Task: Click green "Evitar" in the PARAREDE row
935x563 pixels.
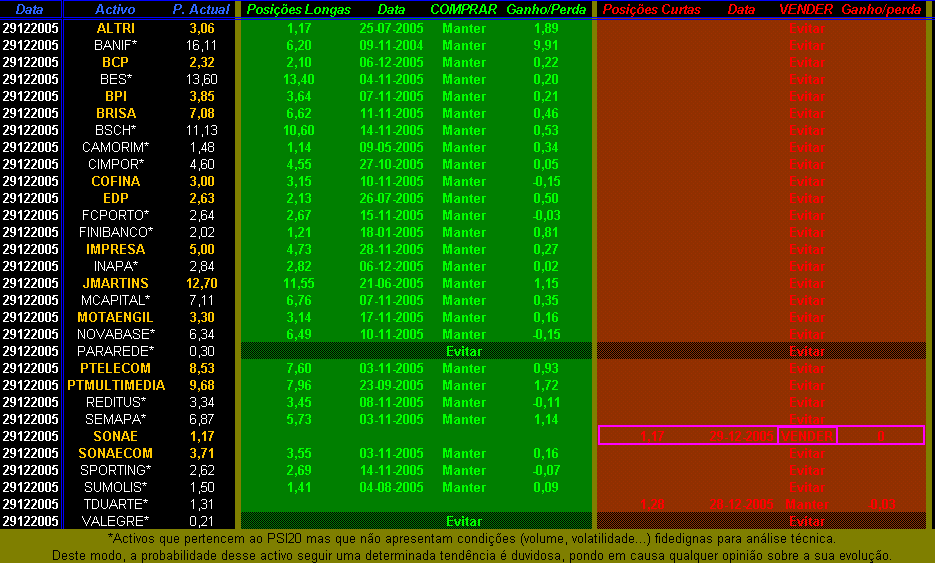Action: click(x=463, y=351)
